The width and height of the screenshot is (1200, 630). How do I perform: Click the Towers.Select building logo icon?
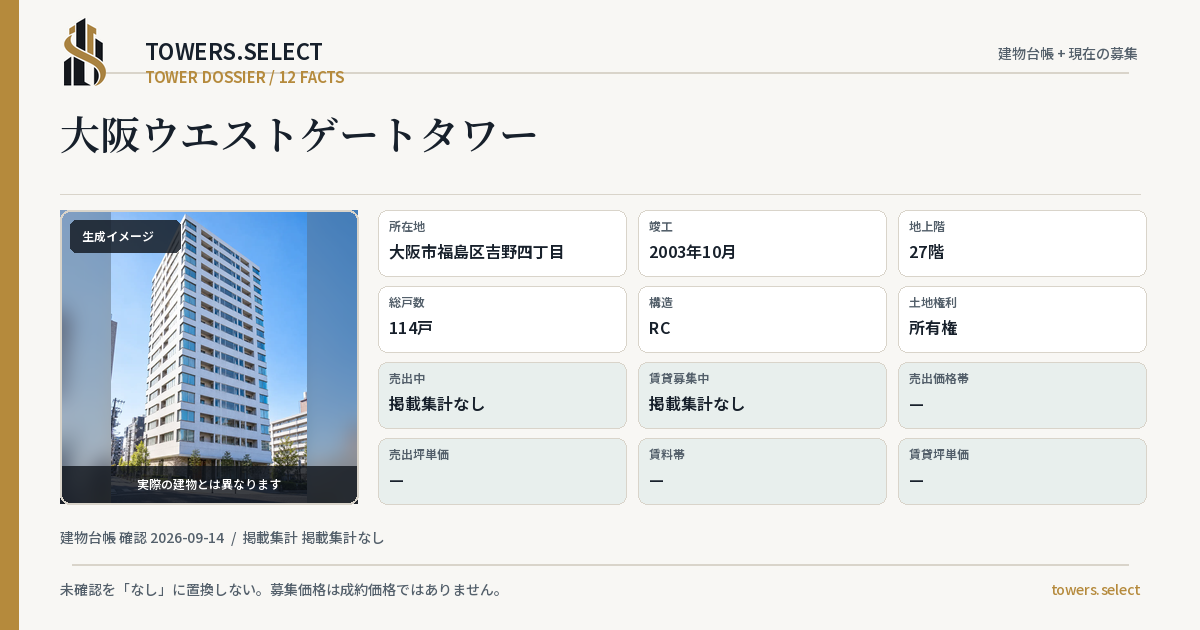tap(85, 52)
